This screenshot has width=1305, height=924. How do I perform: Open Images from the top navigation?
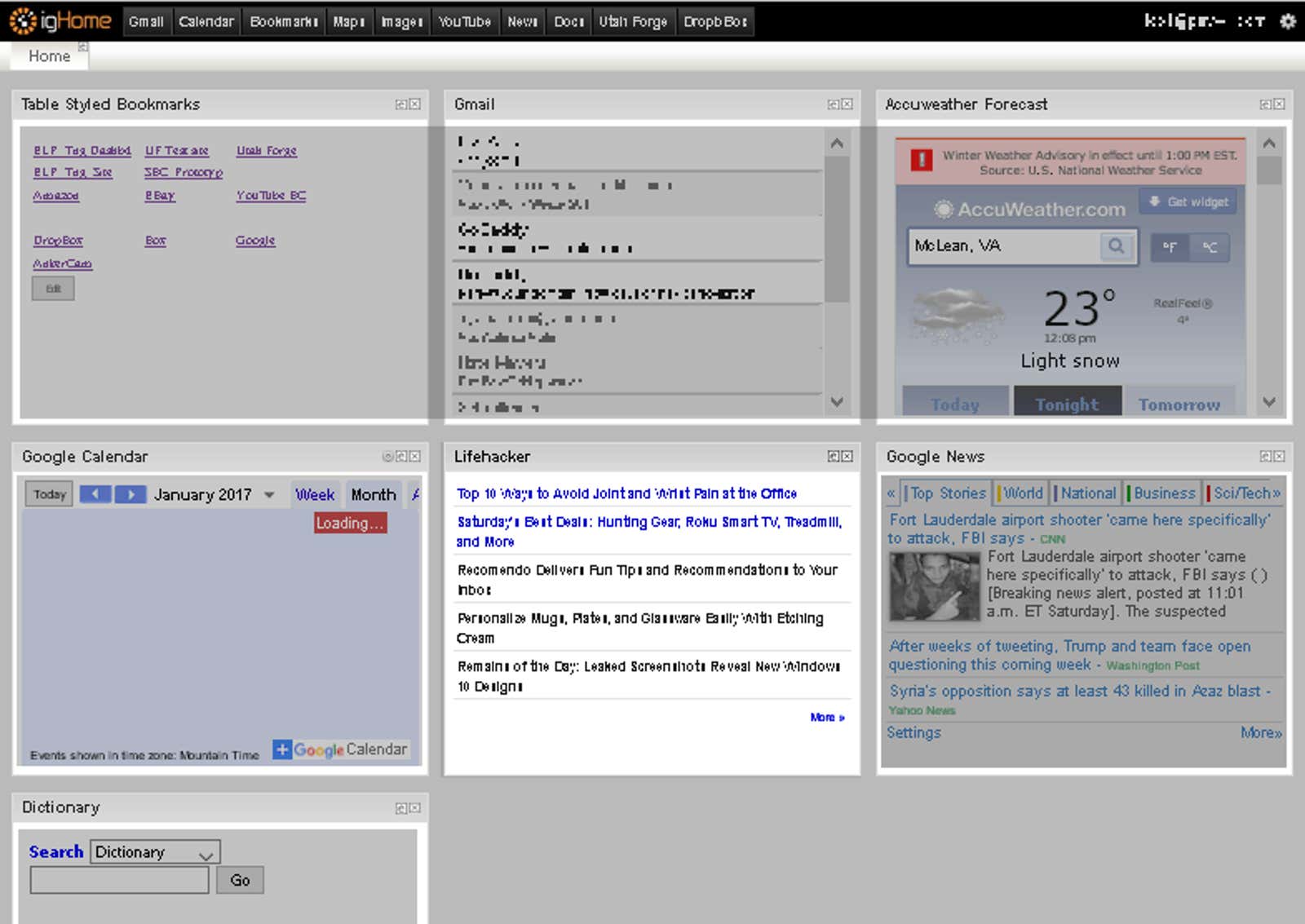(401, 22)
